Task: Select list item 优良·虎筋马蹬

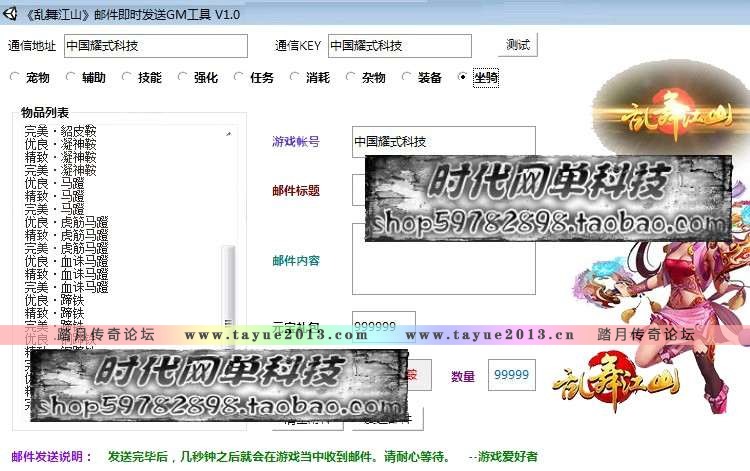Action: pyautogui.click(x=66, y=222)
